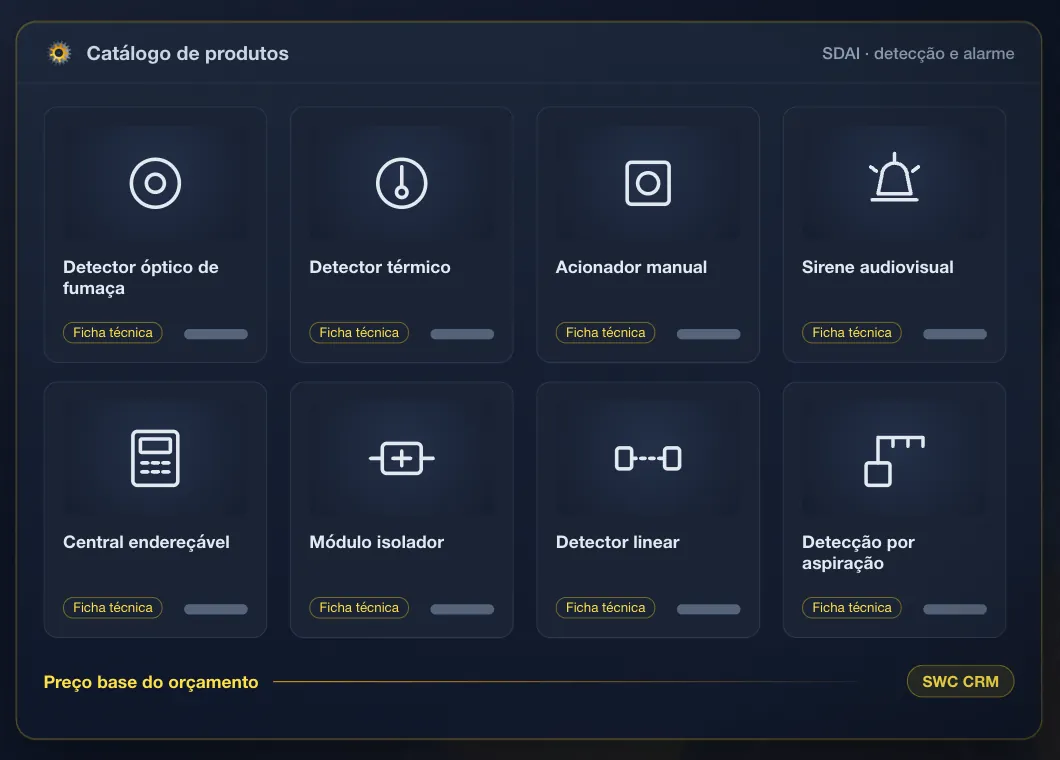Click the gray price bar on Sirene audiovisual card

955,334
